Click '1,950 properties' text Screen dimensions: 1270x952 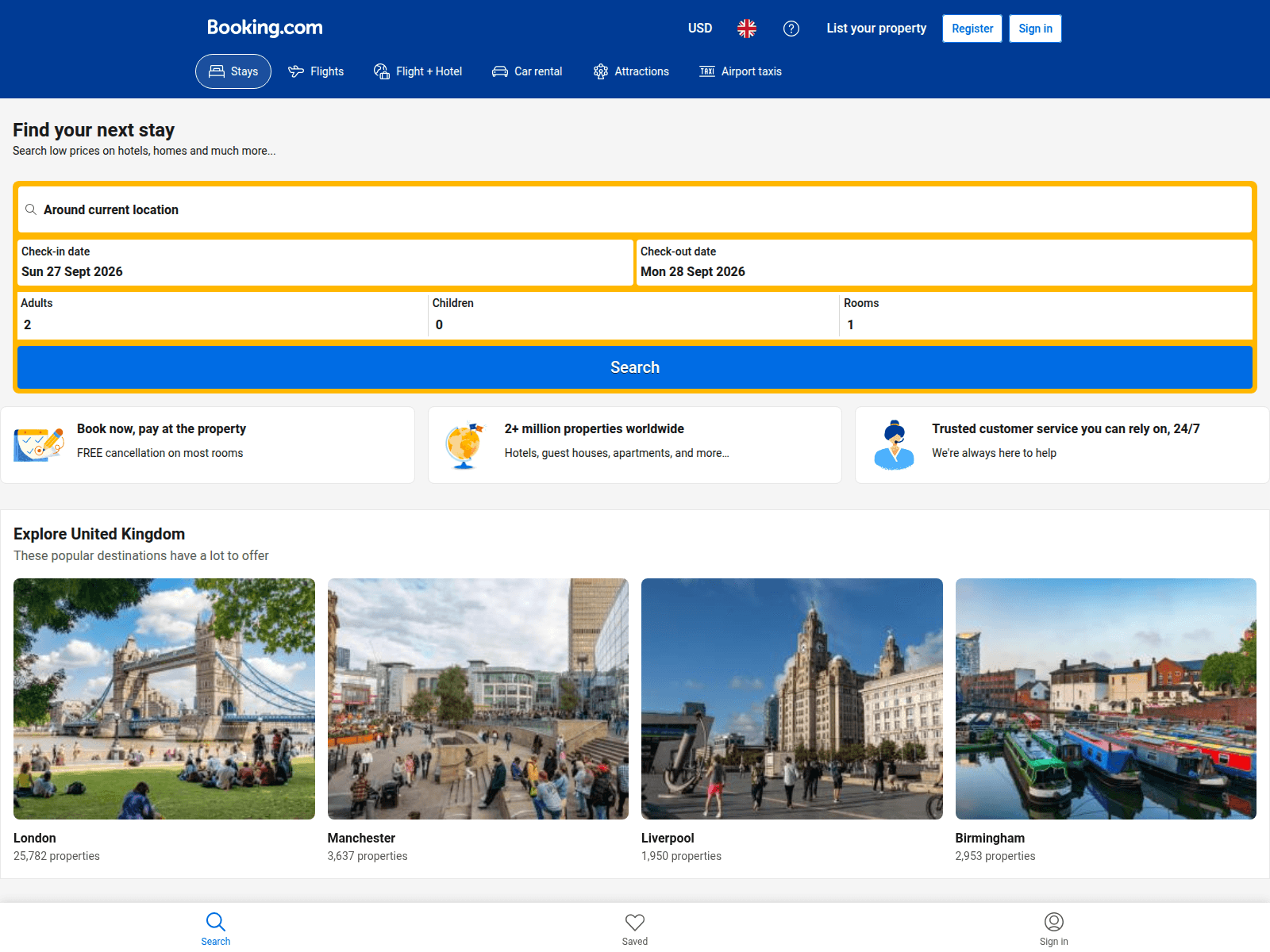tap(681, 856)
